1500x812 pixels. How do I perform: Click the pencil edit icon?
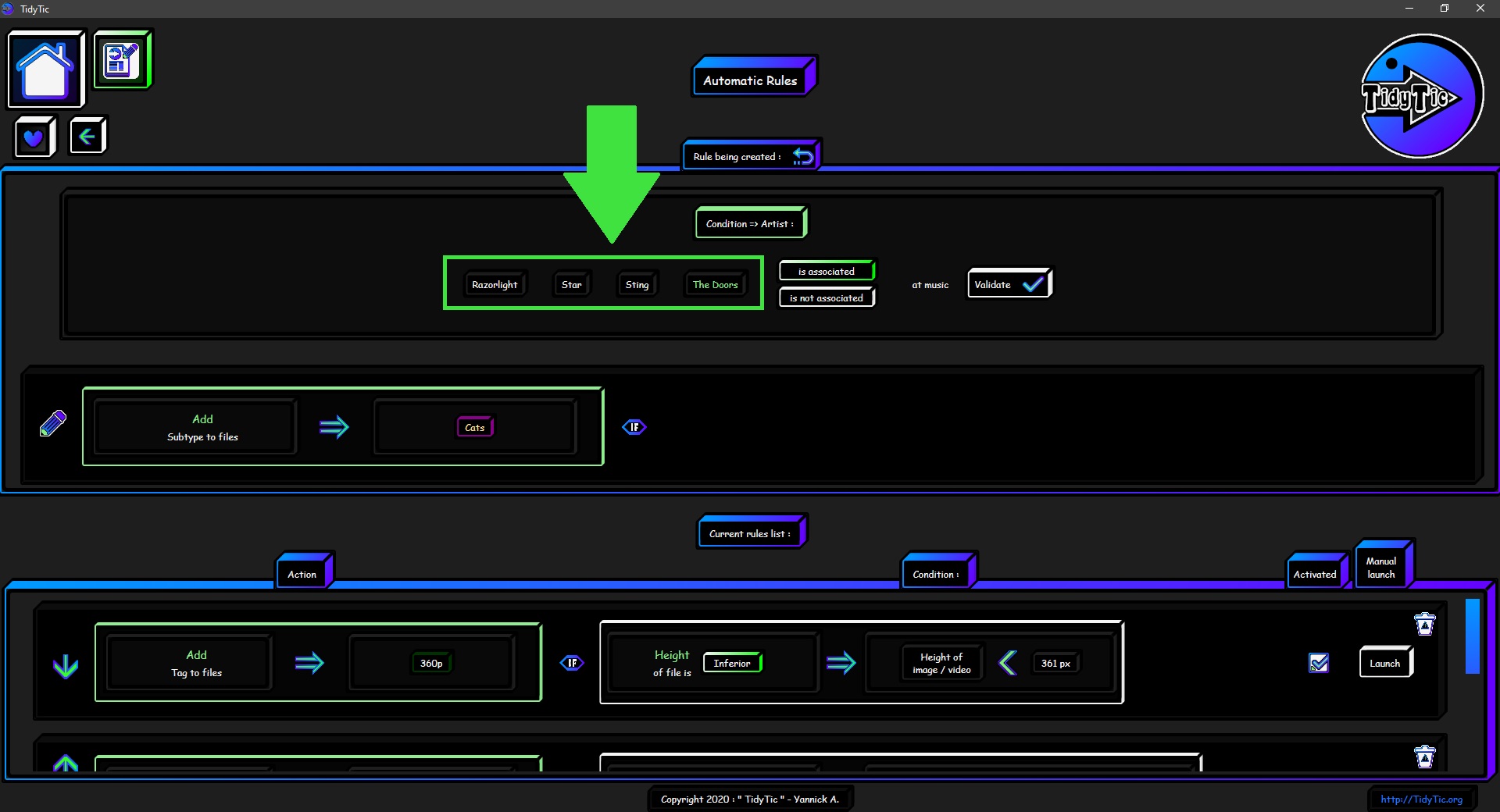click(x=53, y=423)
